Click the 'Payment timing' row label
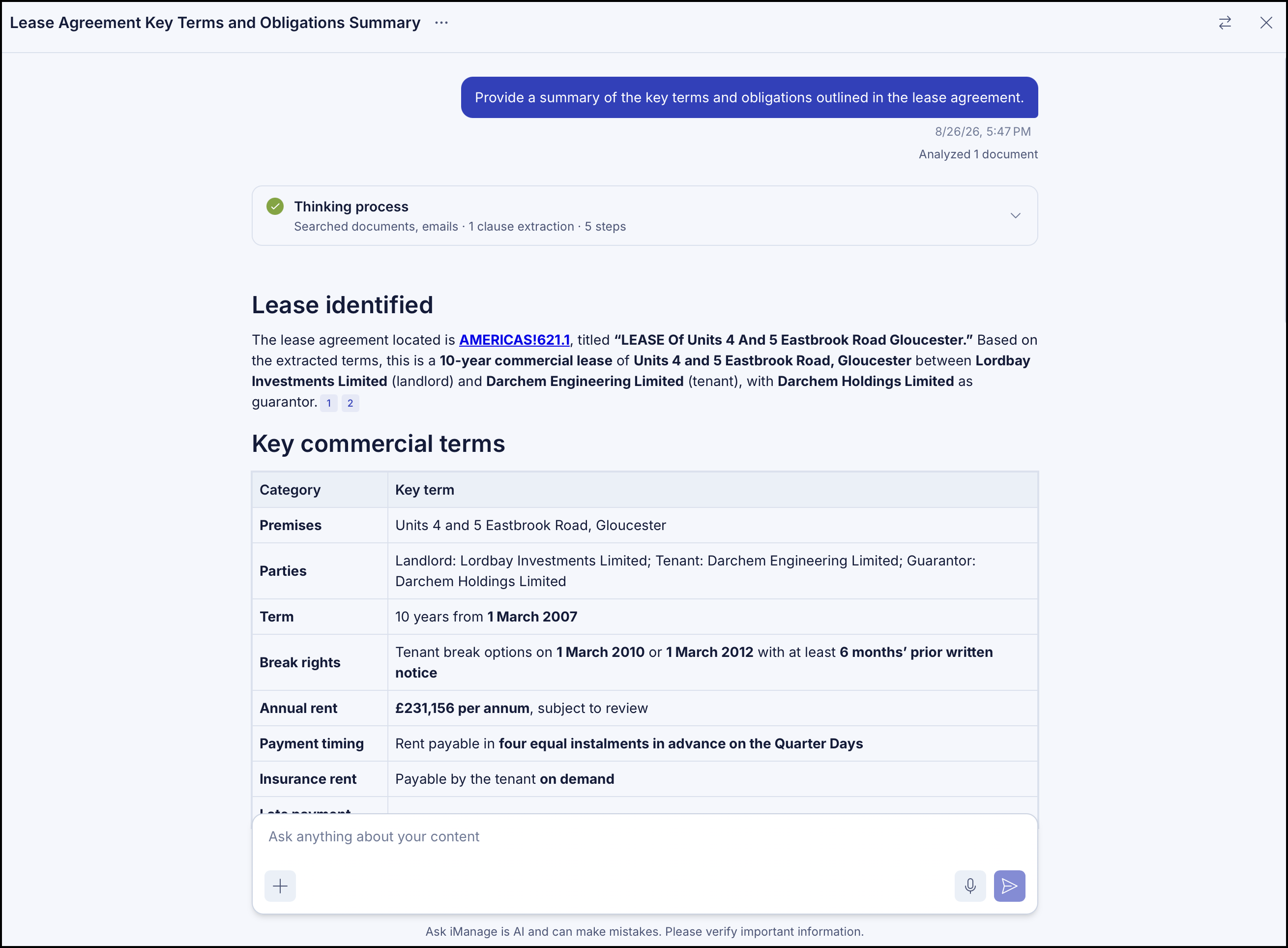 point(312,744)
